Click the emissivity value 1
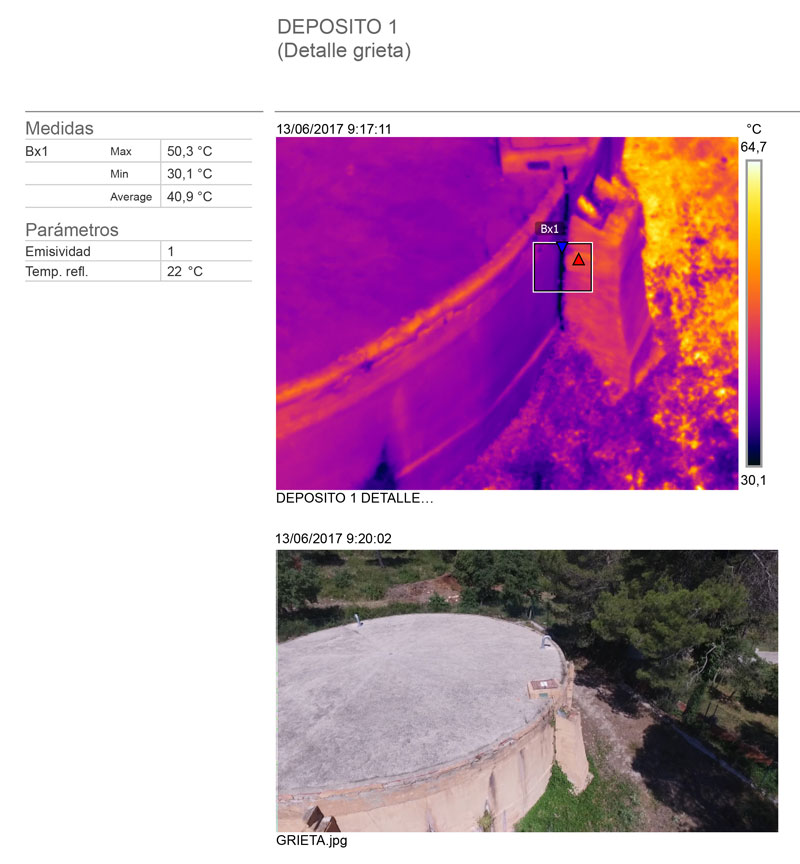Viewport: 800px width, 864px height. pos(171,251)
